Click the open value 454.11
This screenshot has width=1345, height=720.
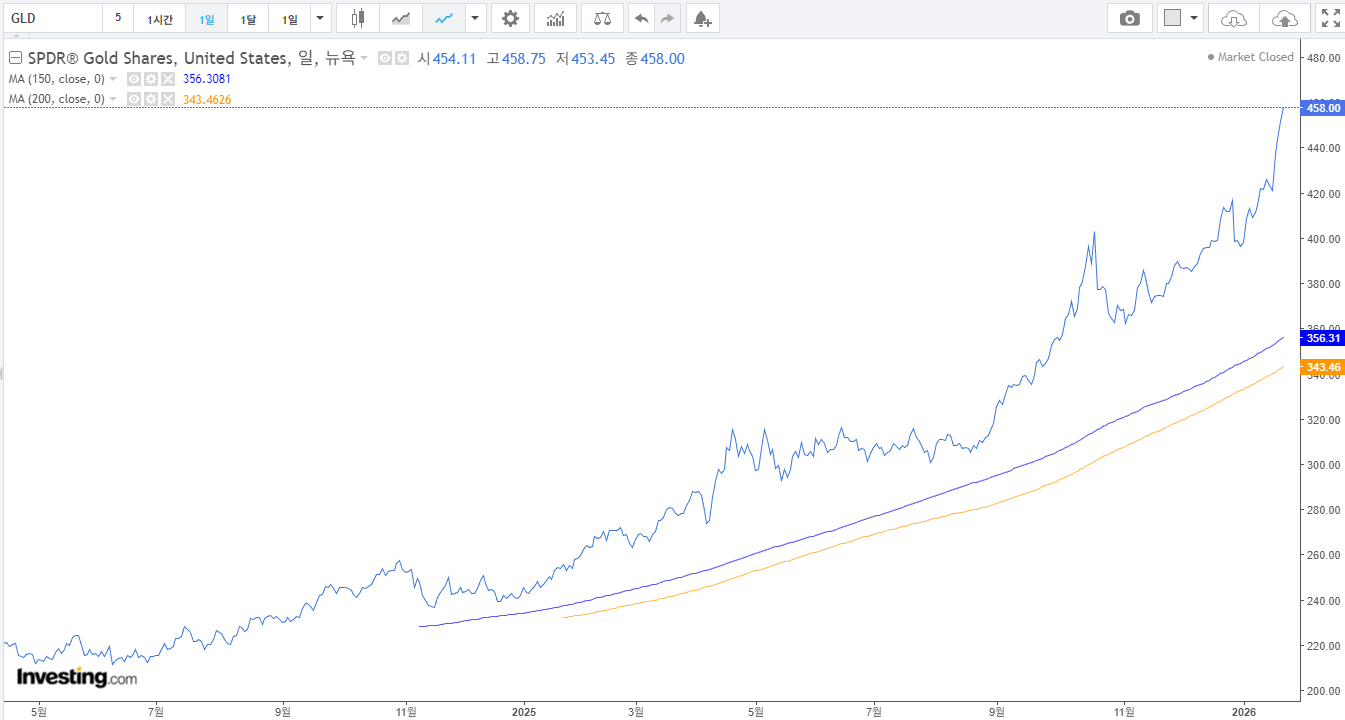[454, 59]
